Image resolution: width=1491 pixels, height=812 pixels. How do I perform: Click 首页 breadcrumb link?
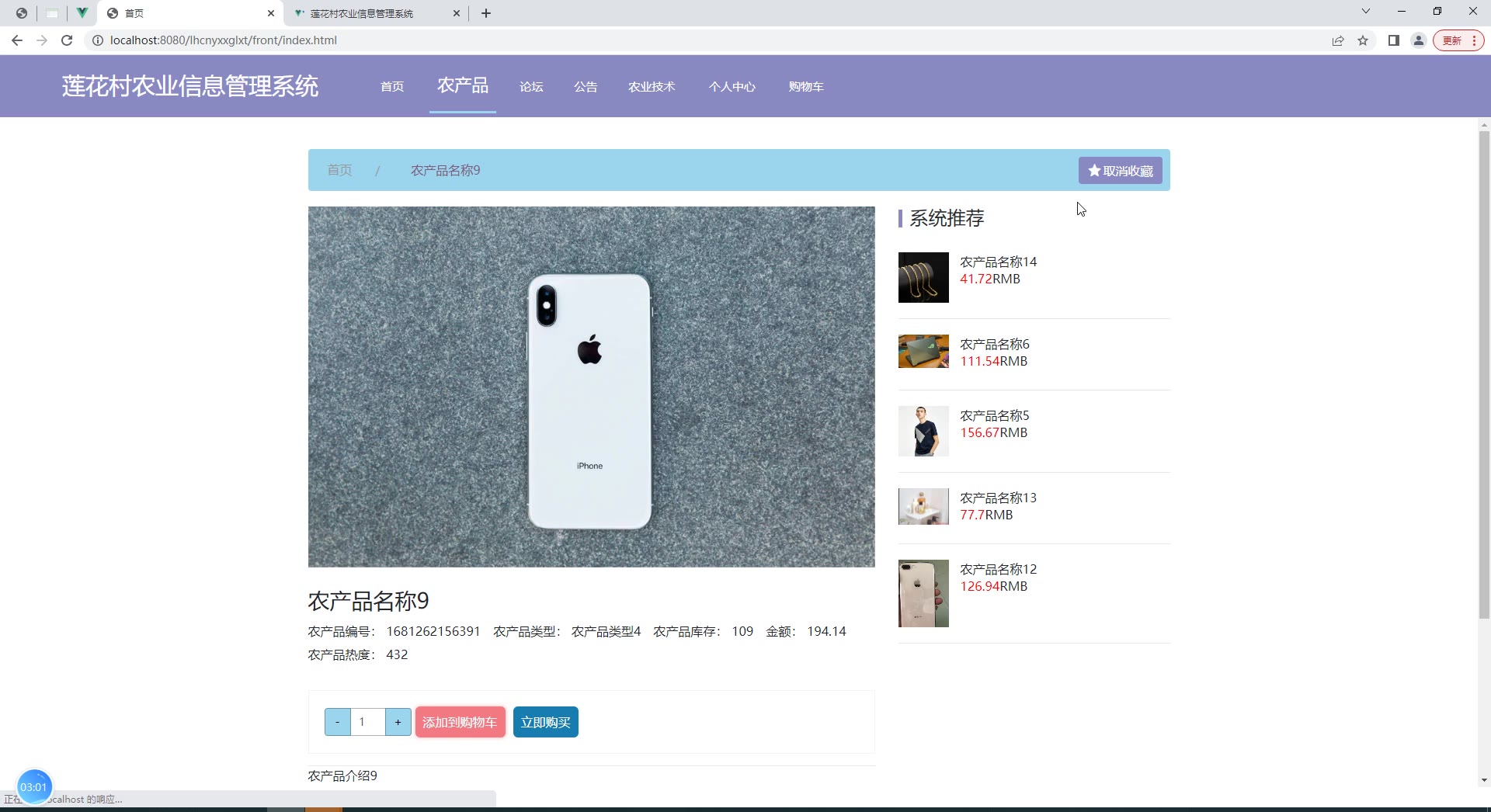coord(339,170)
